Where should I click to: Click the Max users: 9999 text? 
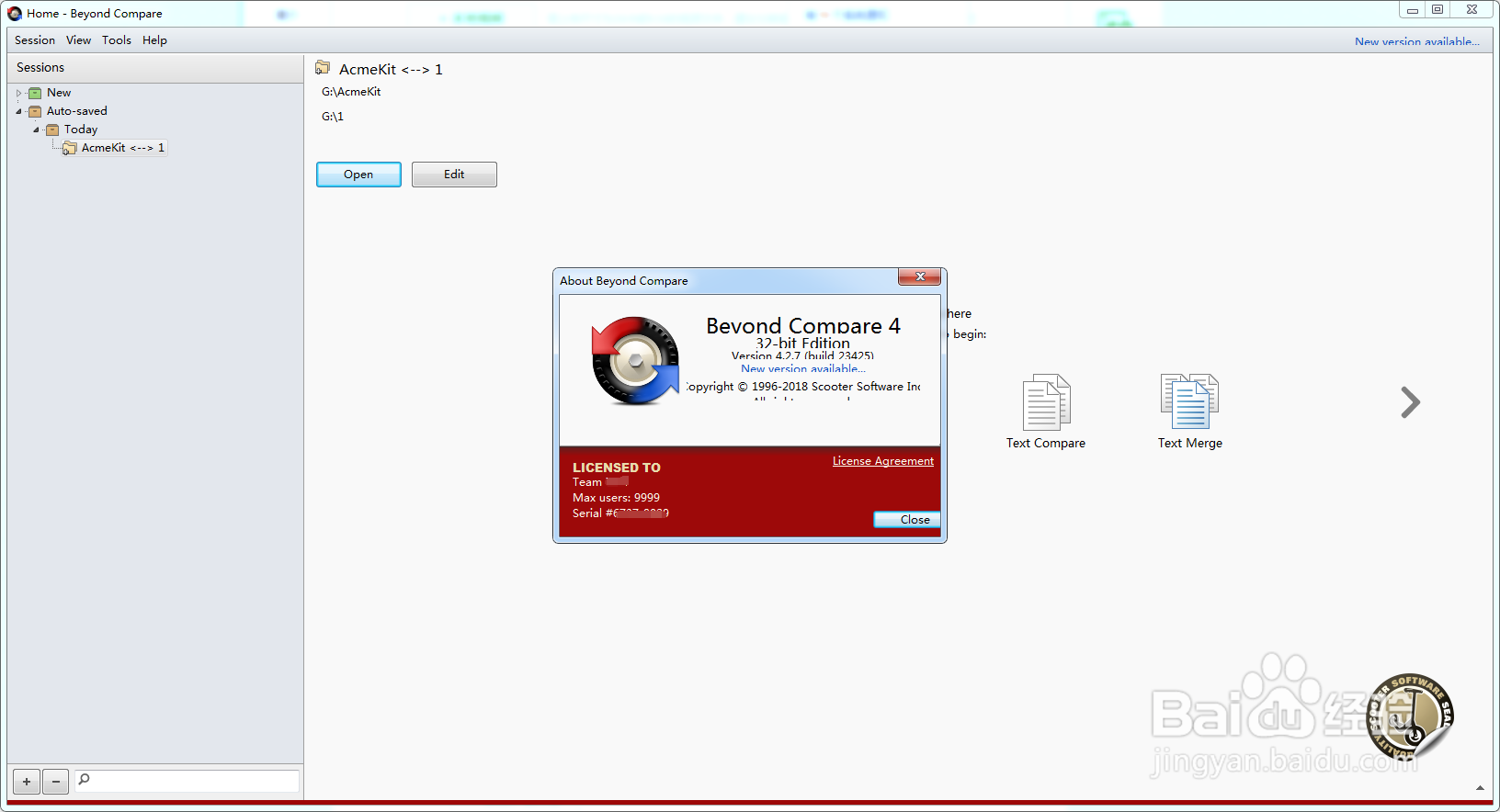click(616, 498)
